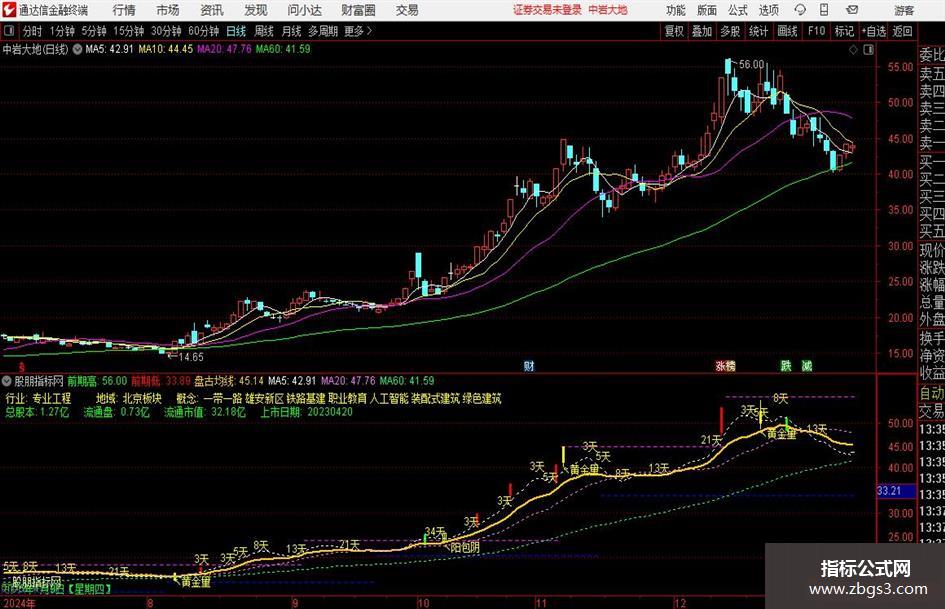Viewport: 945px width, 609px height.
Task: Click the 14.65 low price label
Action: point(191,357)
